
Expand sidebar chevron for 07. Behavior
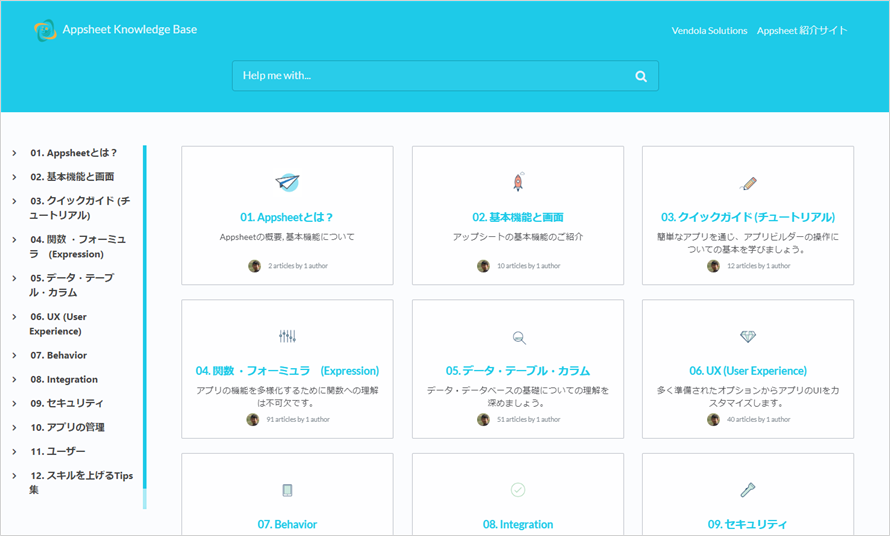(14, 355)
